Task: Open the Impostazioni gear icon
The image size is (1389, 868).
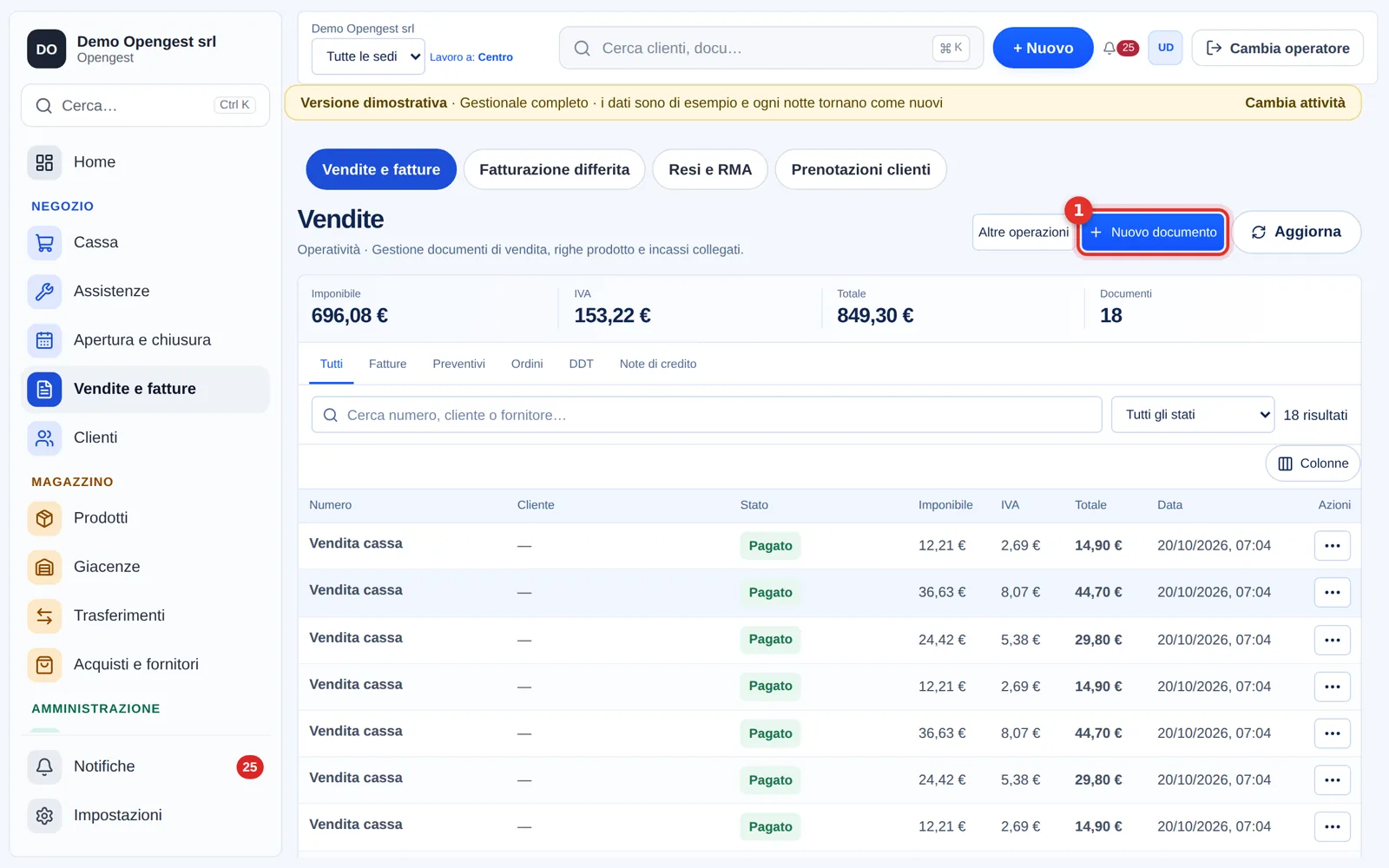Action: pyautogui.click(x=44, y=816)
